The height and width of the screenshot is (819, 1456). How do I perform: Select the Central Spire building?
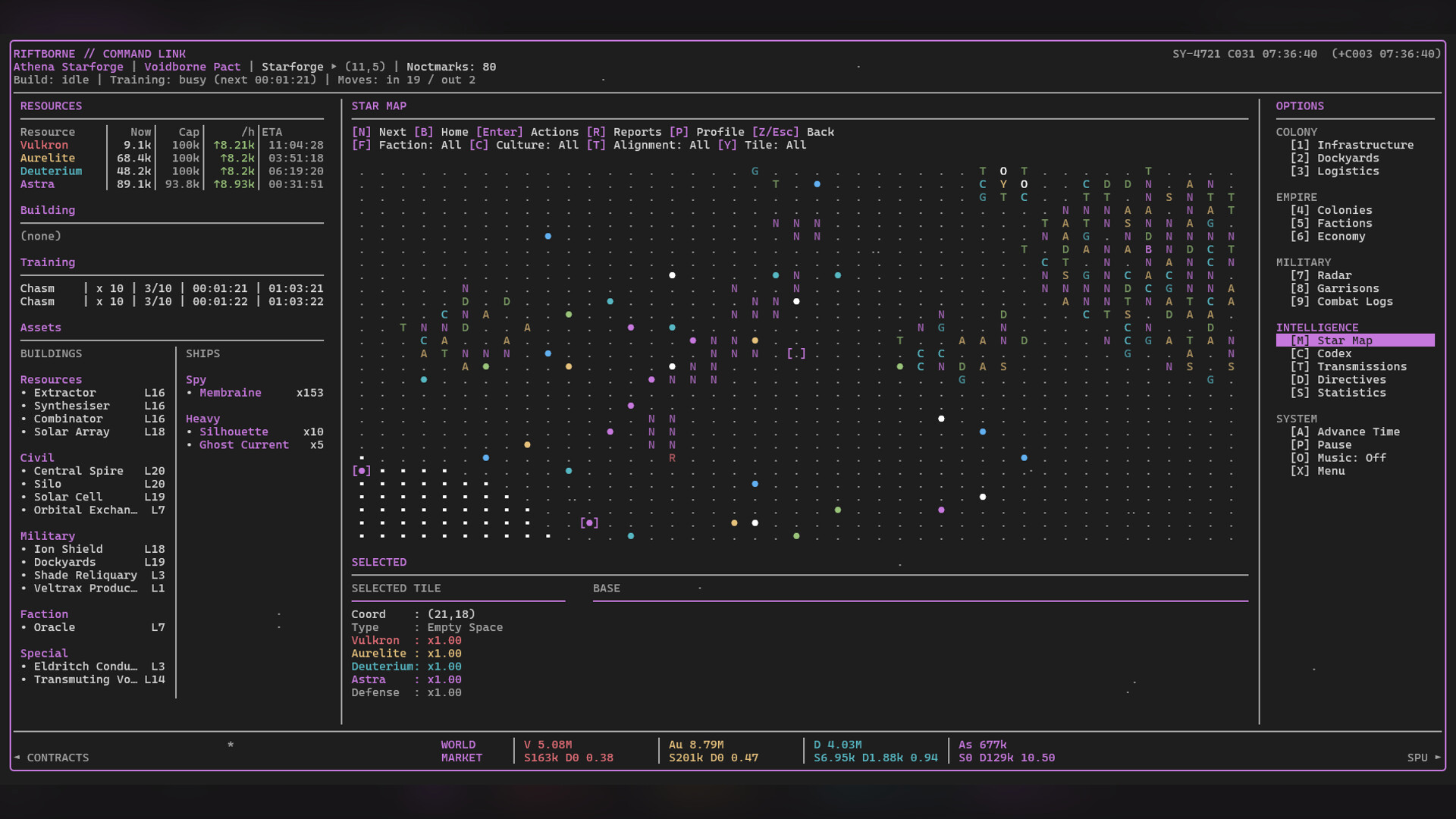coord(93,471)
